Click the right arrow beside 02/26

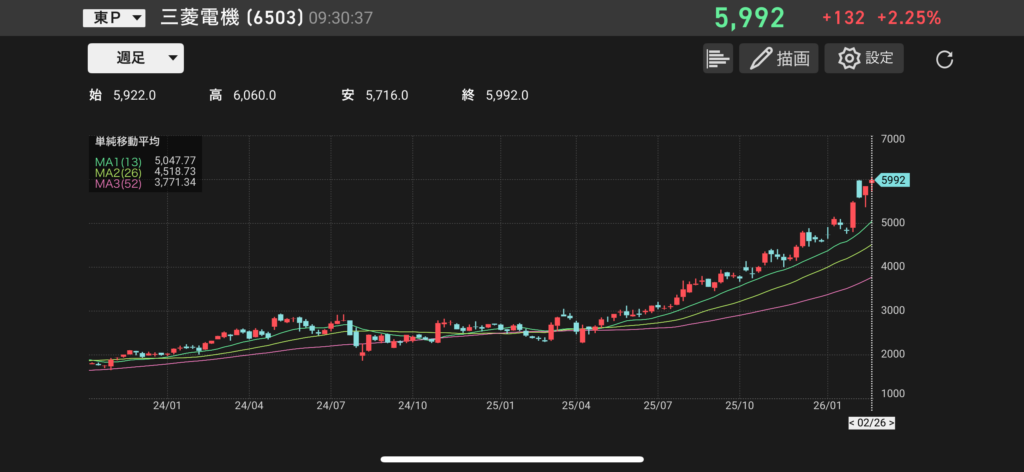click(x=891, y=423)
